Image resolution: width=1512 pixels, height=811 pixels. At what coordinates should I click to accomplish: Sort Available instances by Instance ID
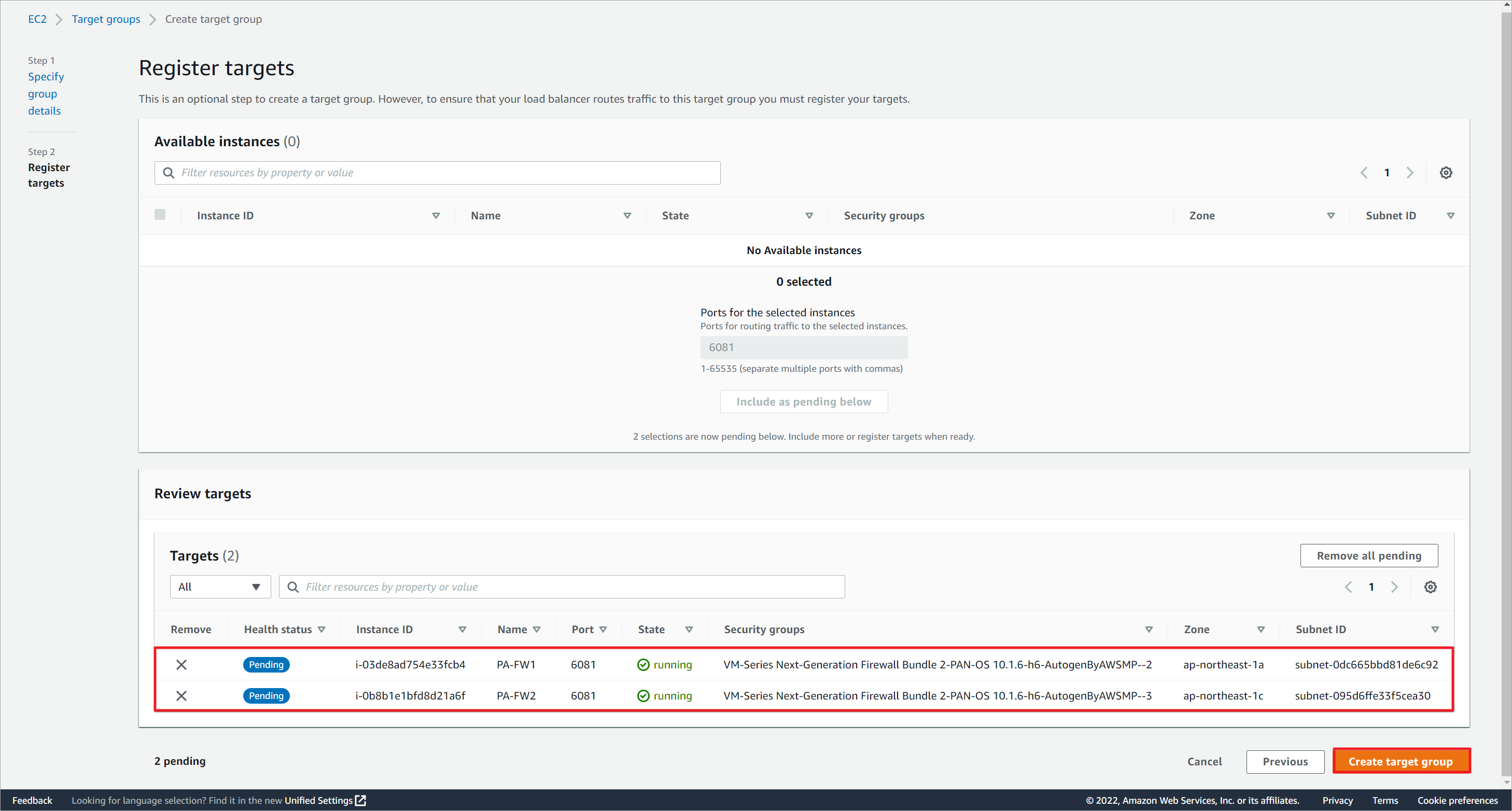pyautogui.click(x=436, y=215)
